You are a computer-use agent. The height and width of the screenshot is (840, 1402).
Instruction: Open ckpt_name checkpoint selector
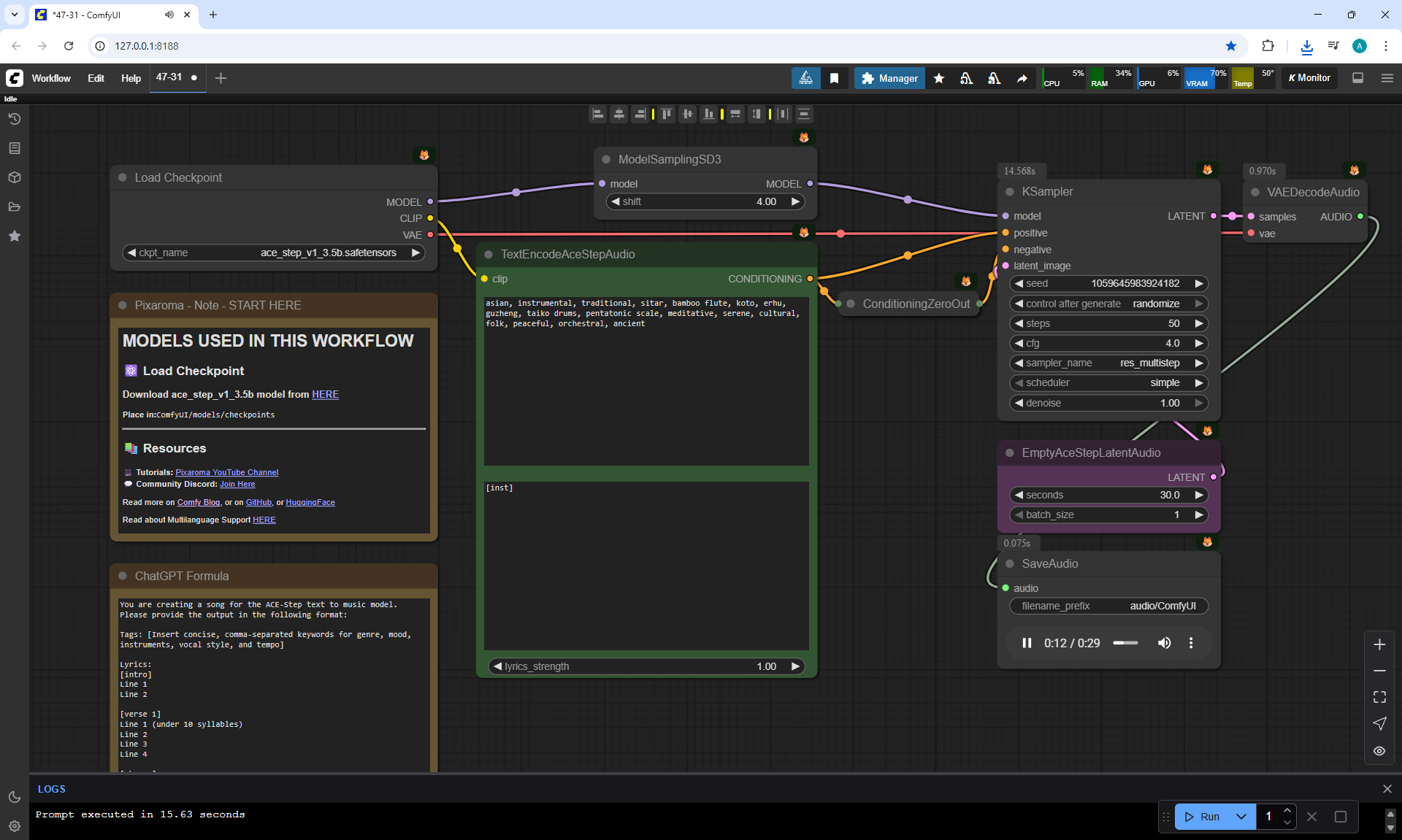(x=274, y=253)
